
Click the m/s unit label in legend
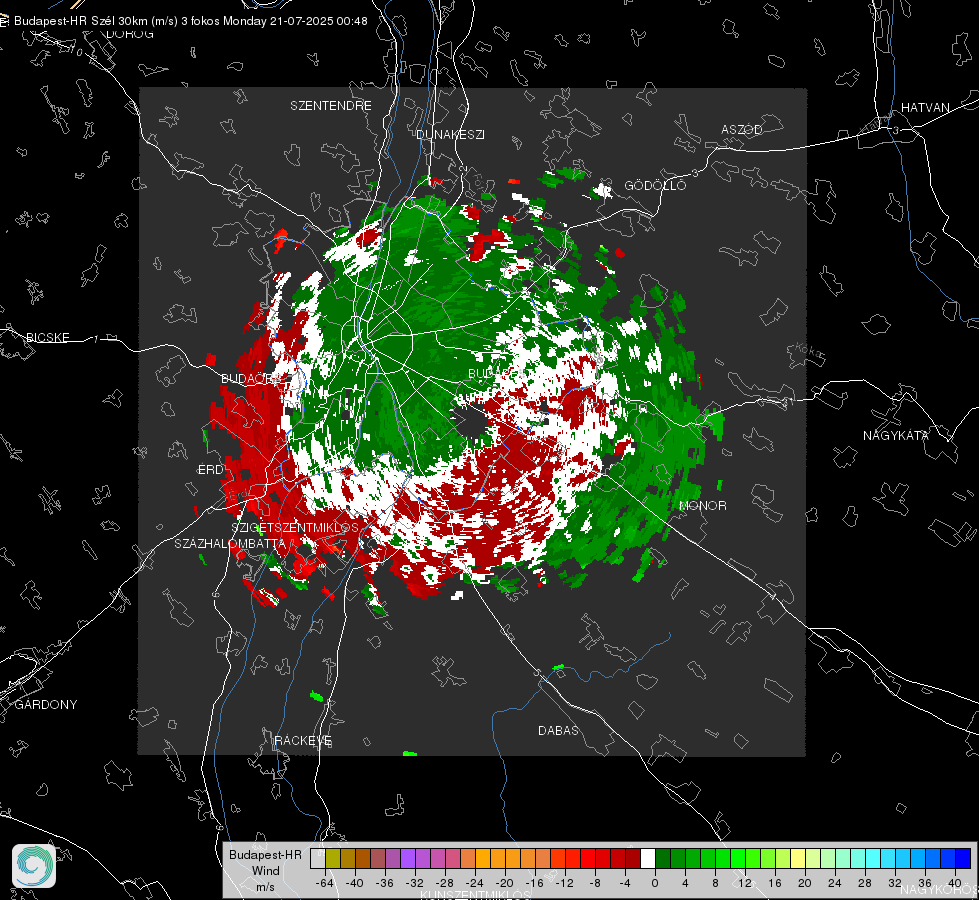coord(265,887)
